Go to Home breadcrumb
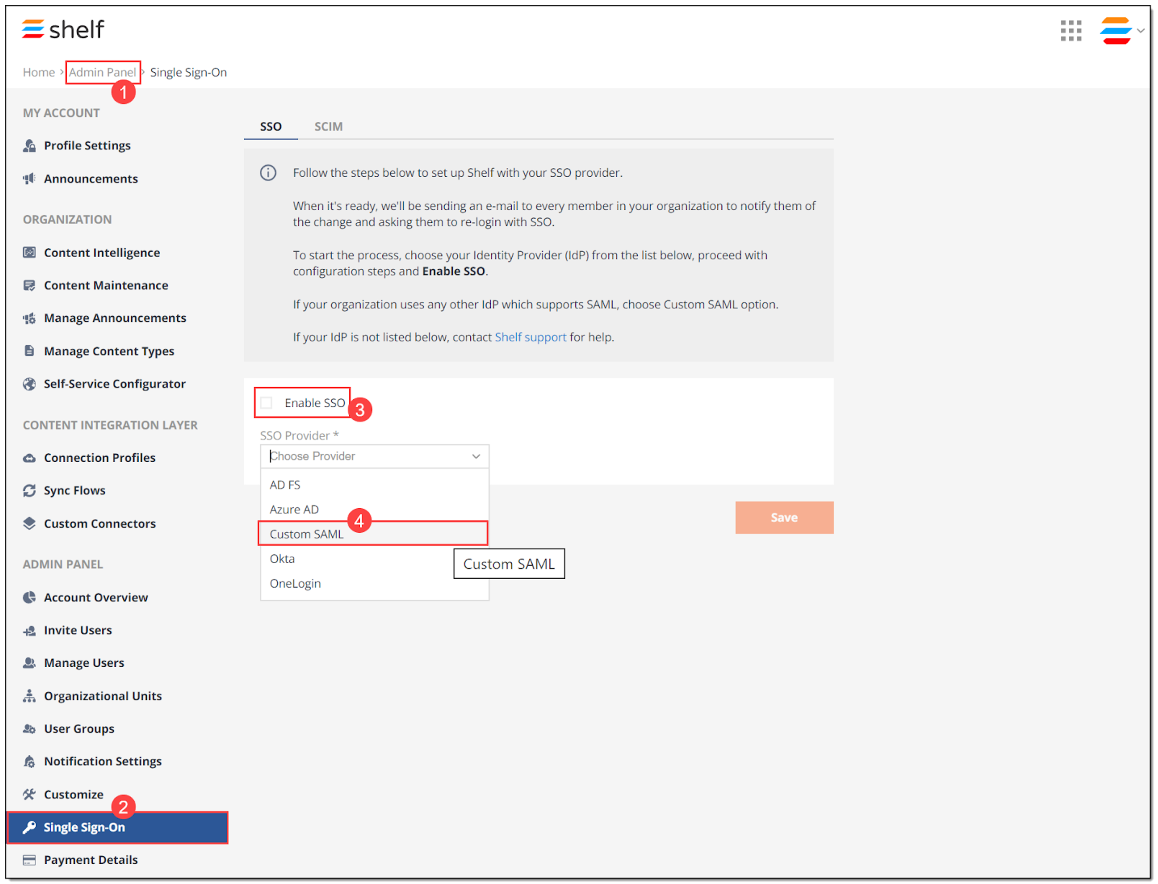The height and width of the screenshot is (884, 1158). coord(38,72)
